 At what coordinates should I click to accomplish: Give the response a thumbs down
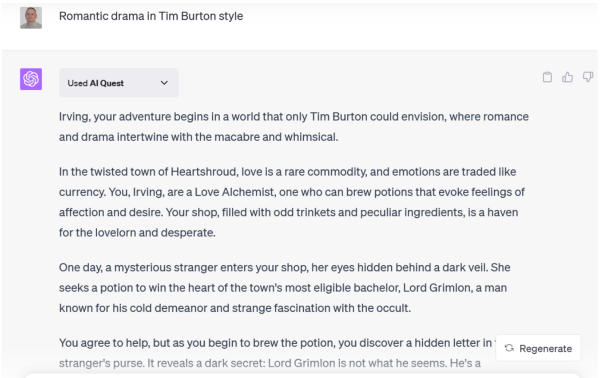click(x=588, y=77)
